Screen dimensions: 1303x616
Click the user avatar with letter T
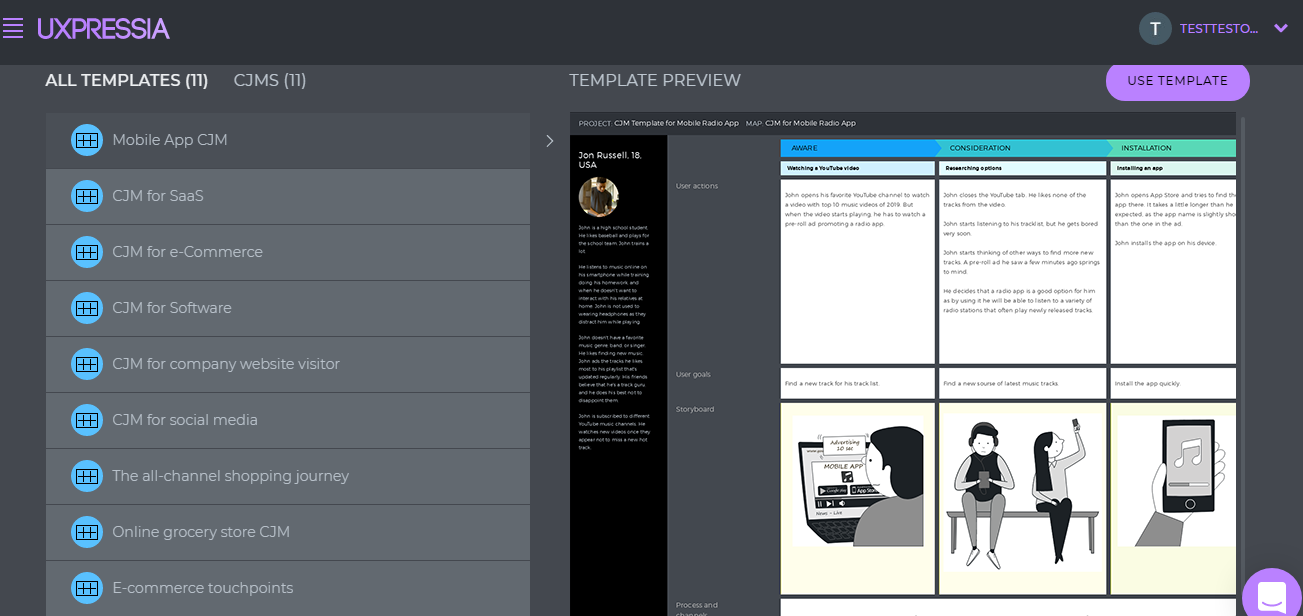[1155, 28]
